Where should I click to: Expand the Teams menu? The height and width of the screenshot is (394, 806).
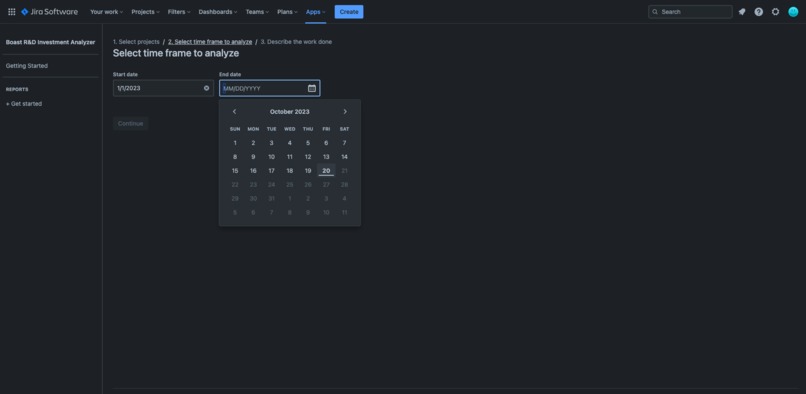[257, 12]
